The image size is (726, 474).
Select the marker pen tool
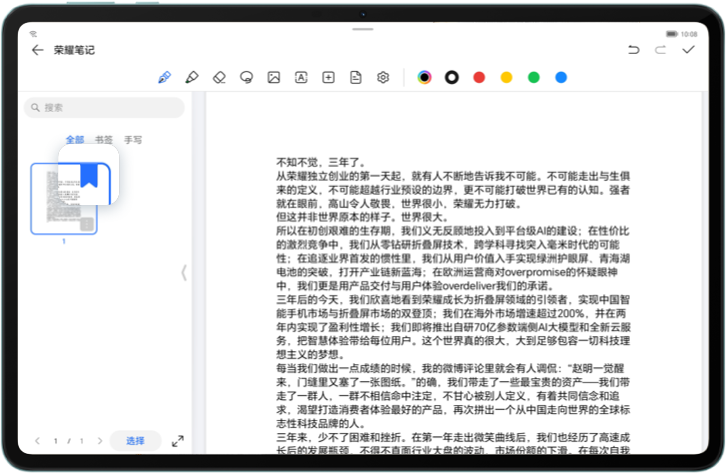[x=192, y=77]
